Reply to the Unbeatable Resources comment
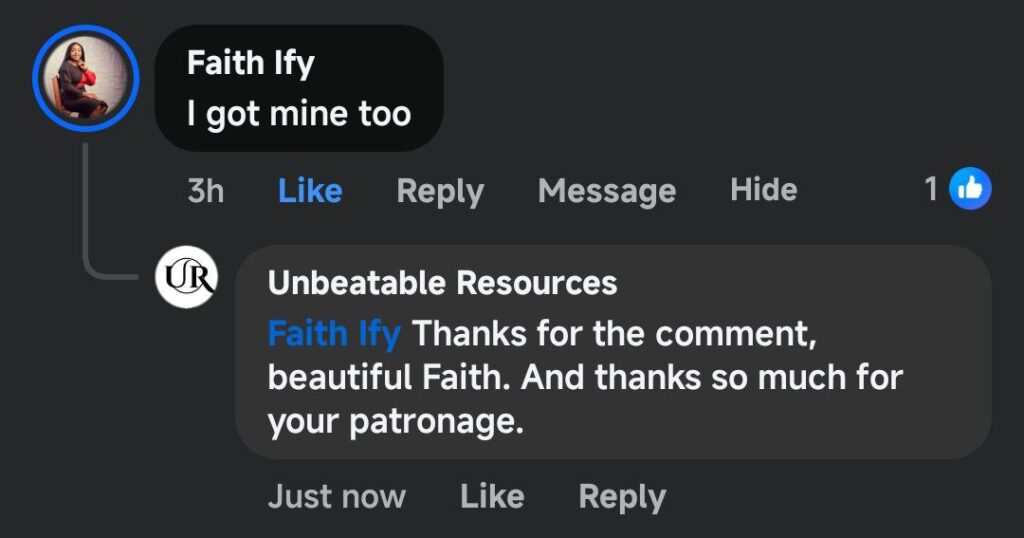The image size is (1024, 538). click(622, 496)
